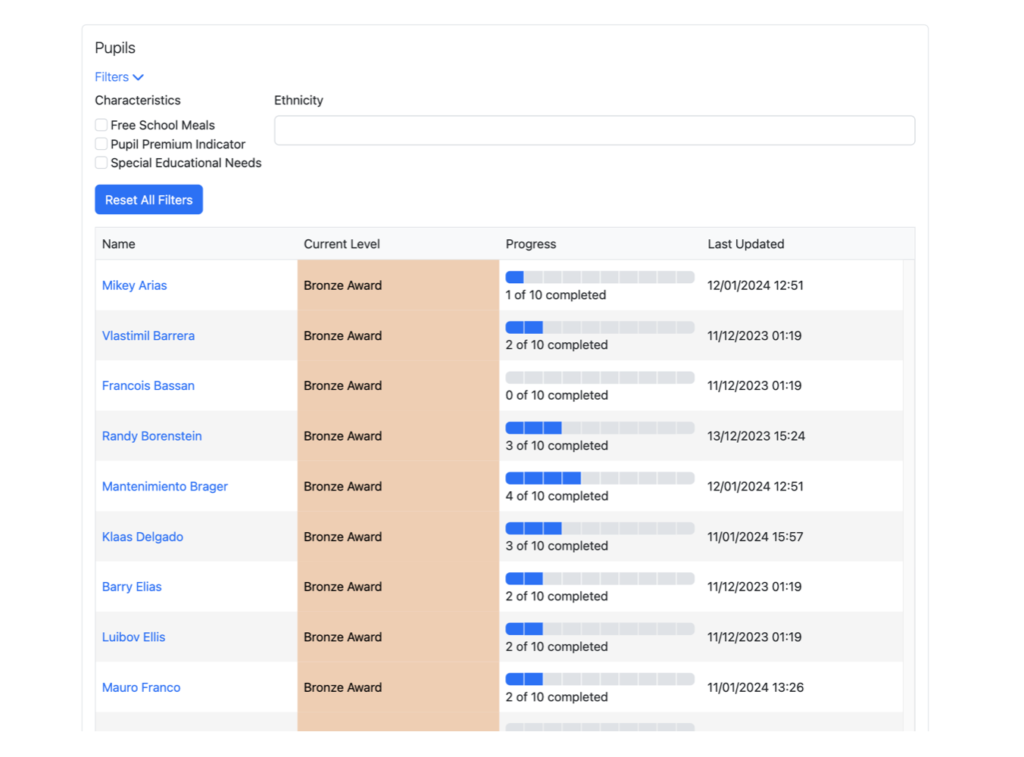Click the Progress column header
Viewport: 1024px width, 757px height.
(531, 244)
